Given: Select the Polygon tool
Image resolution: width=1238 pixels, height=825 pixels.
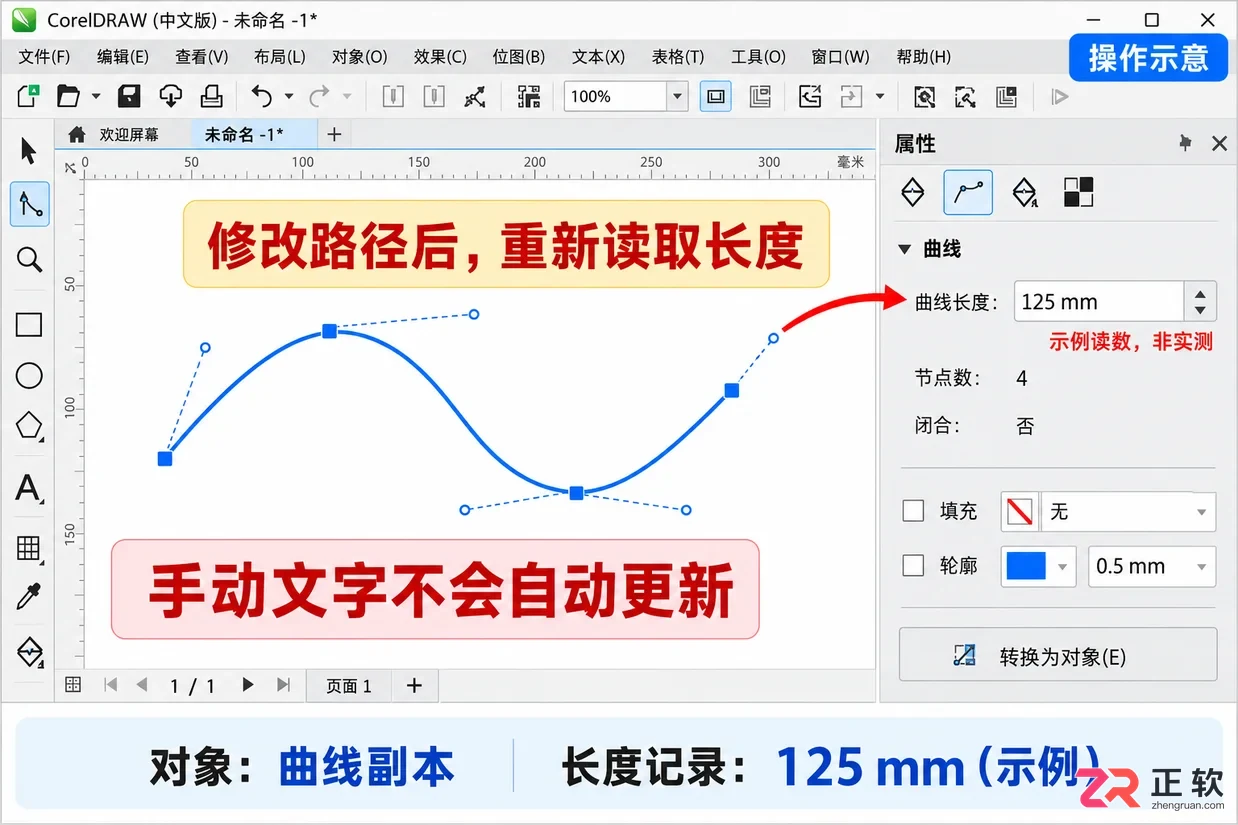Looking at the screenshot, I should pyautogui.click(x=29, y=427).
